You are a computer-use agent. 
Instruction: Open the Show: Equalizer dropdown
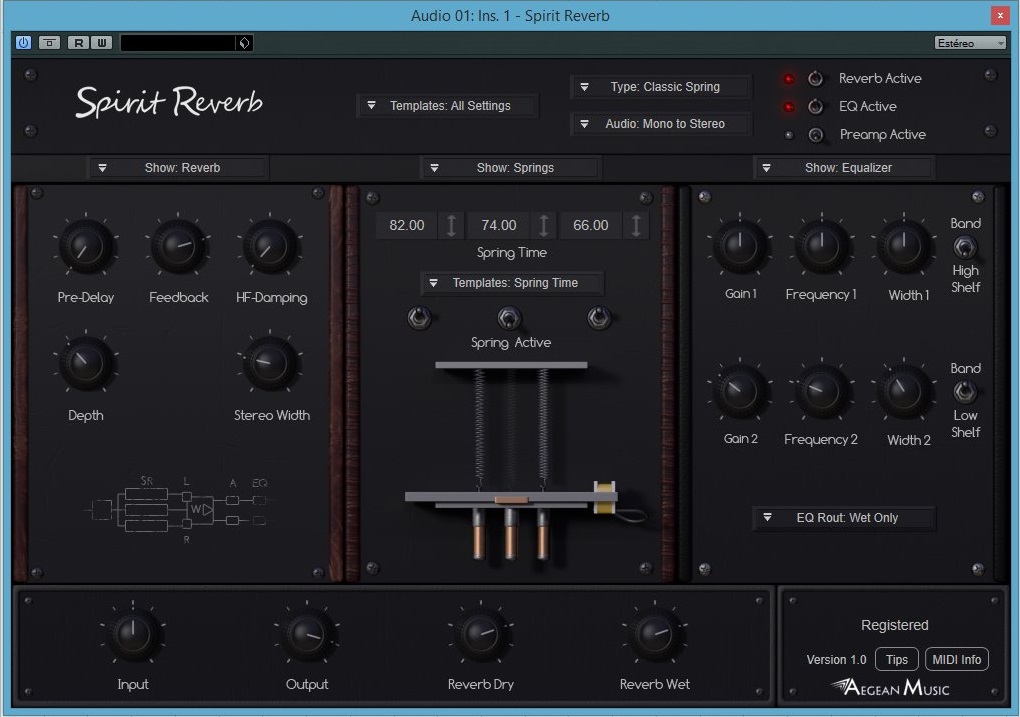pyautogui.click(x=844, y=168)
